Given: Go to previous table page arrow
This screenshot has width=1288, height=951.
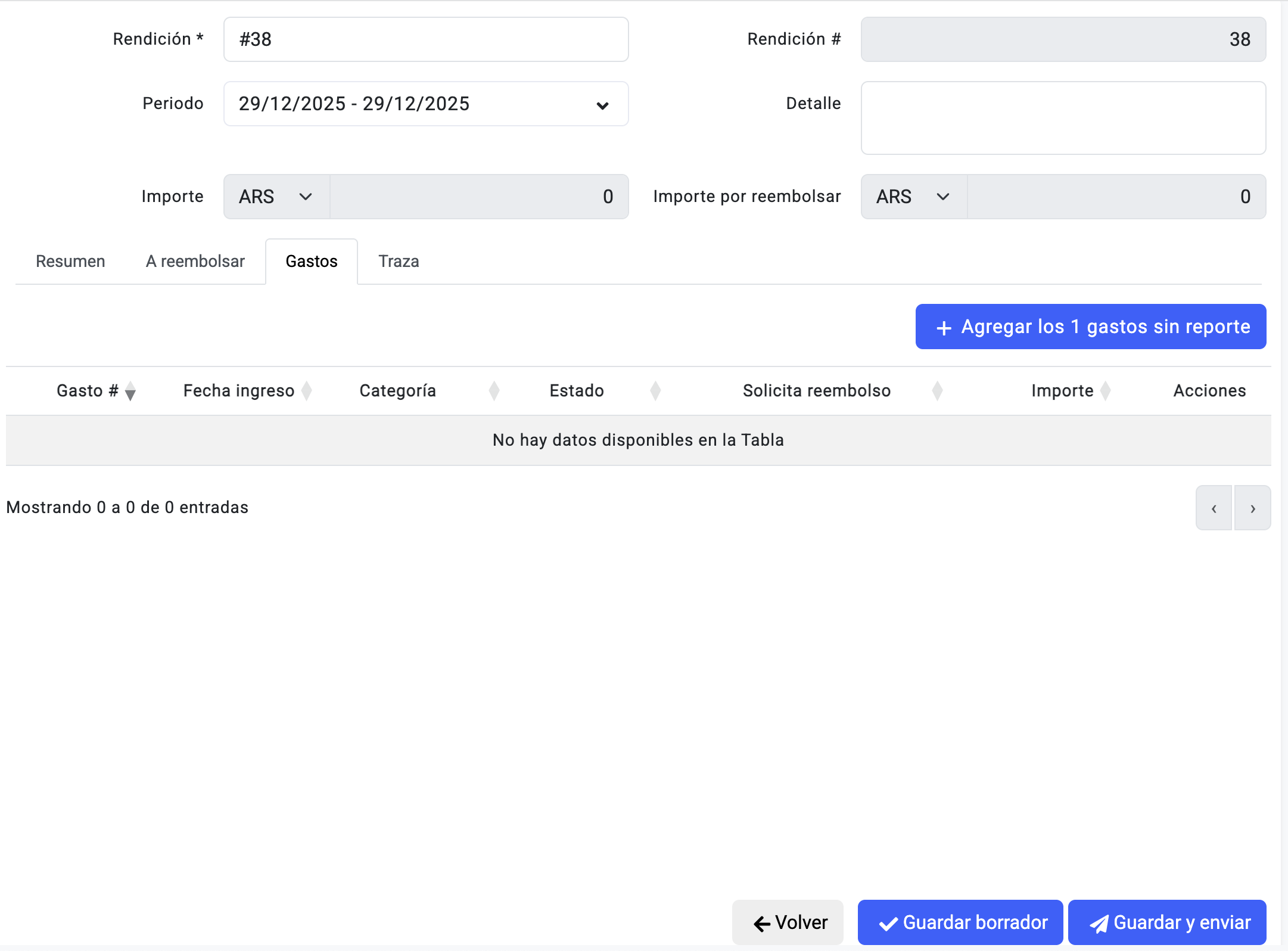Looking at the screenshot, I should [1214, 508].
